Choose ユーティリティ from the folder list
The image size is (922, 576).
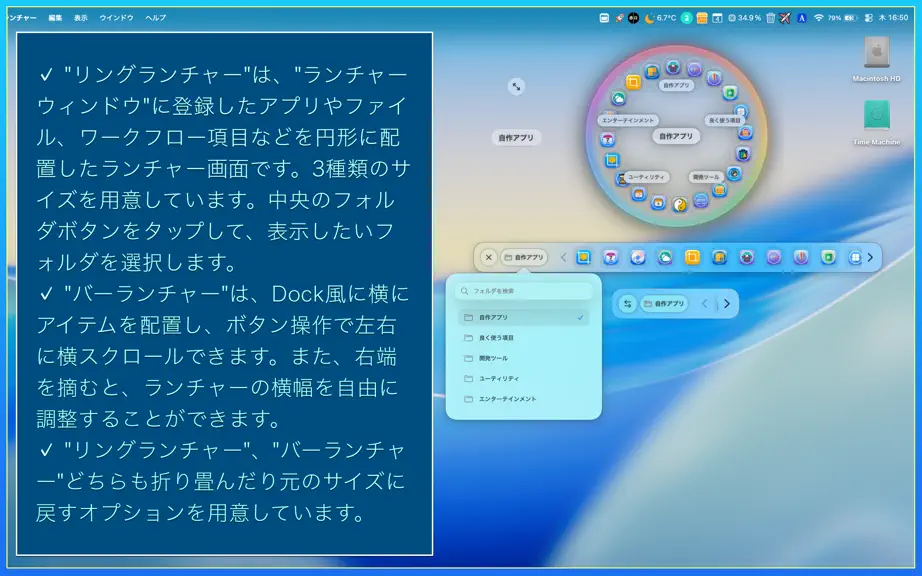pyautogui.click(x=523, y=379)
